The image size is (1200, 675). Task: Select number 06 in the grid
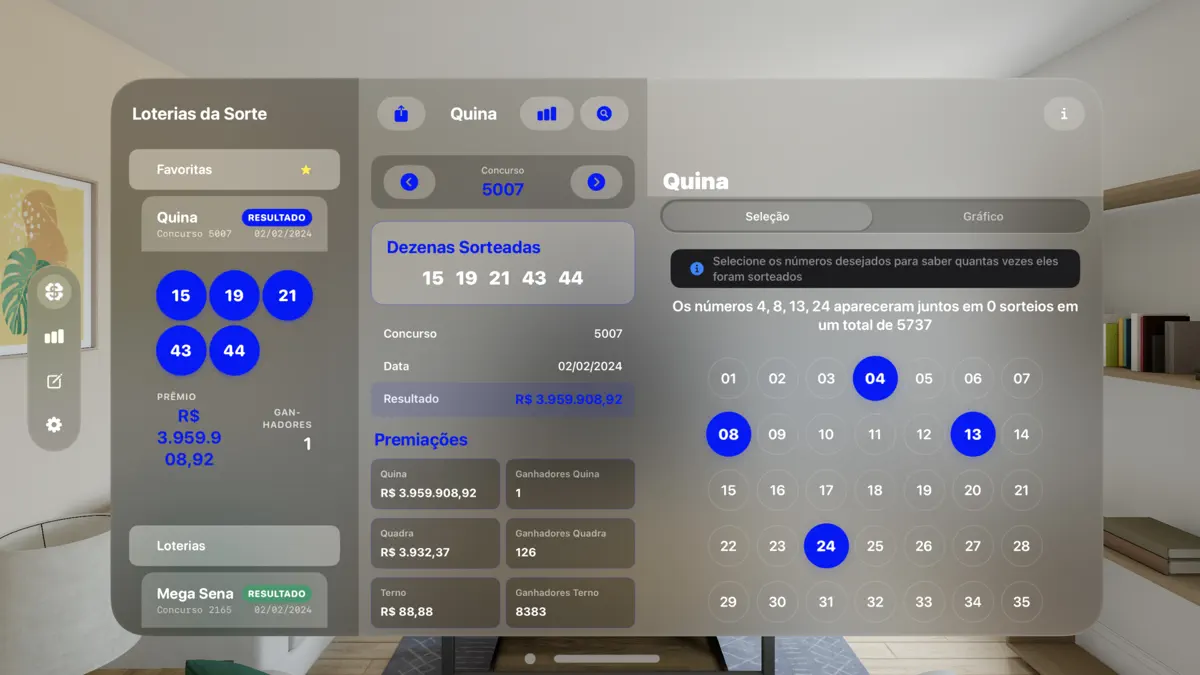coord(973,379)
